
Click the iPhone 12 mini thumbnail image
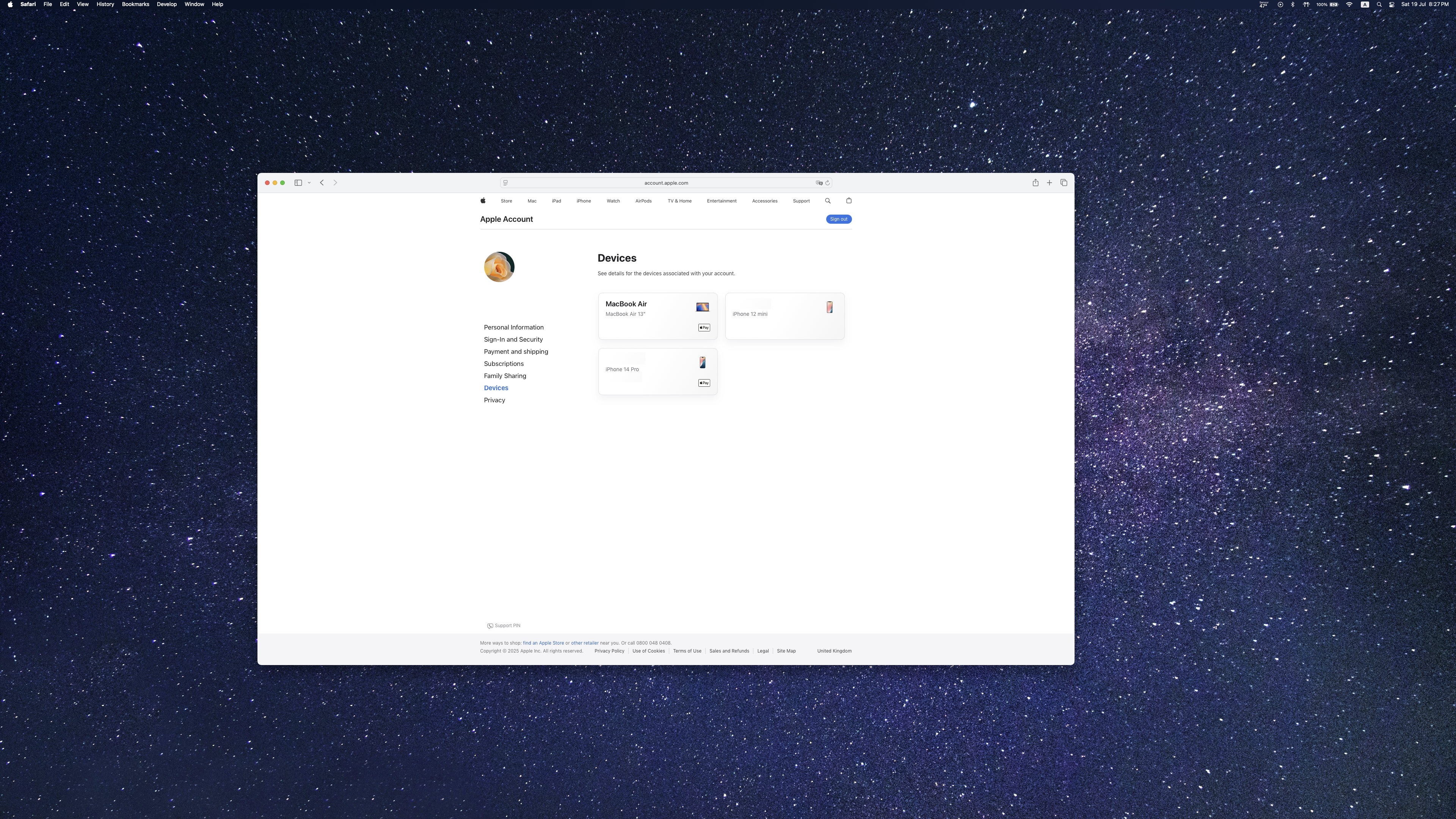[830, 307]
